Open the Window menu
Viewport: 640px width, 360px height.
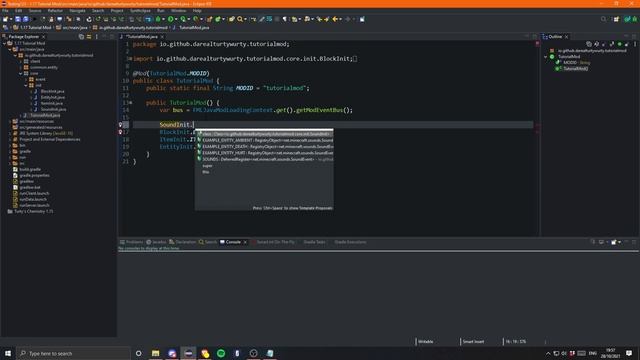[x=178, y=11]
